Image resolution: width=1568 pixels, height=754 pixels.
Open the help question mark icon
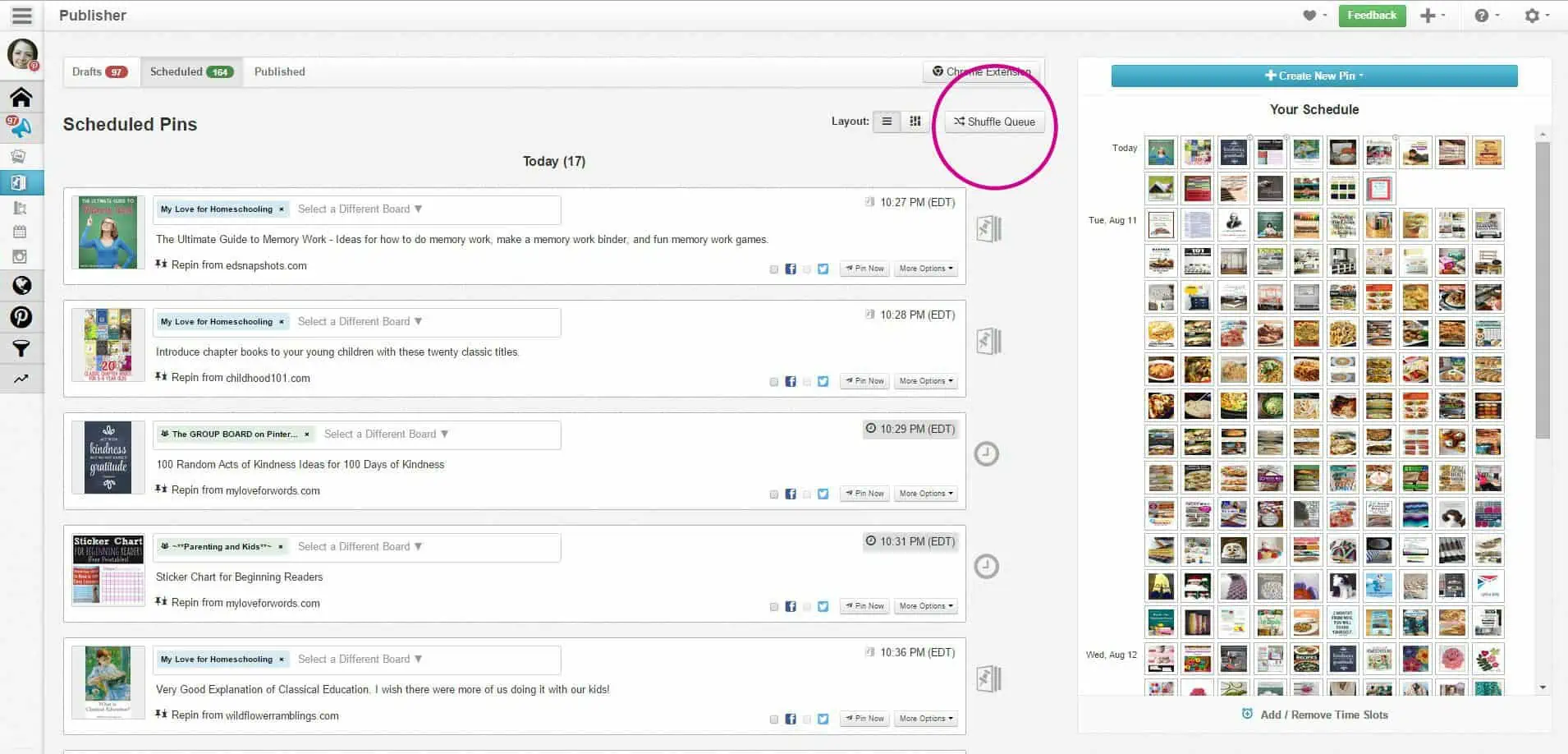(x=1482, y=16)
